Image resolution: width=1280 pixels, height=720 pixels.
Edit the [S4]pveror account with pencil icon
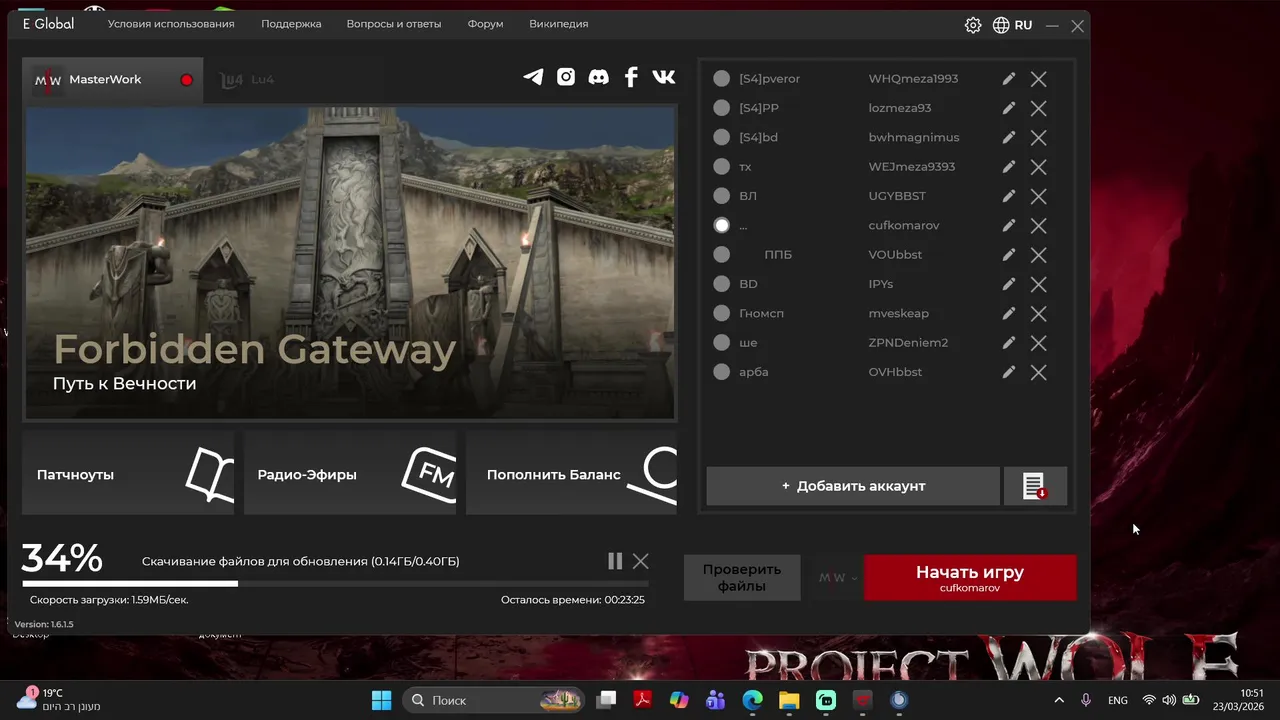(x=1009, y=78)
